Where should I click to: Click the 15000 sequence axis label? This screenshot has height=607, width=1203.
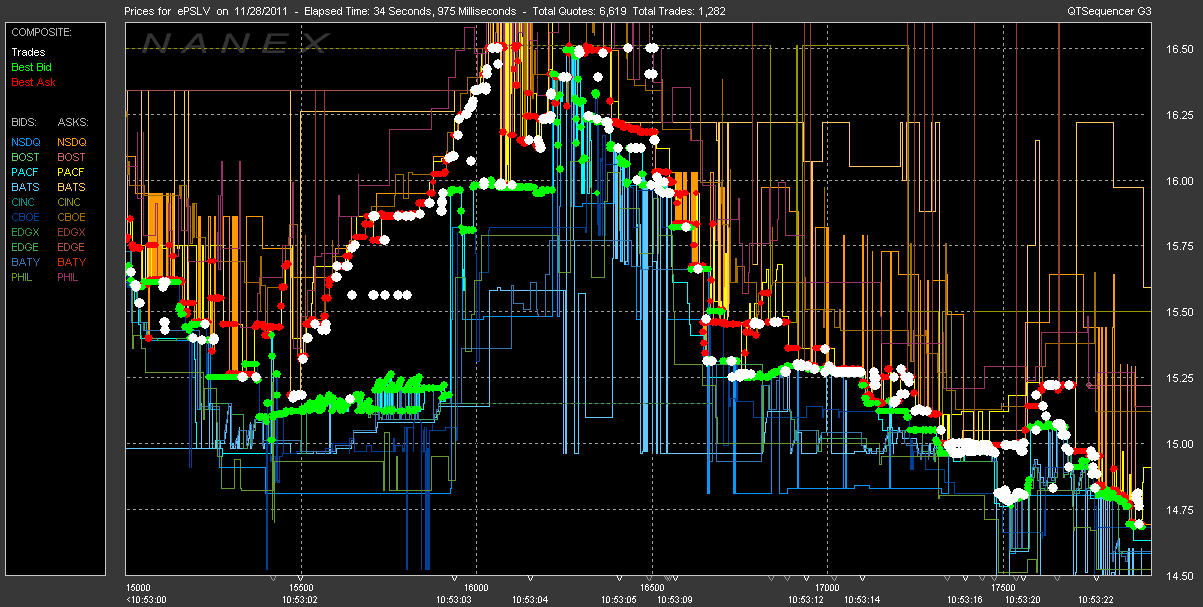[x=139, y=587]
